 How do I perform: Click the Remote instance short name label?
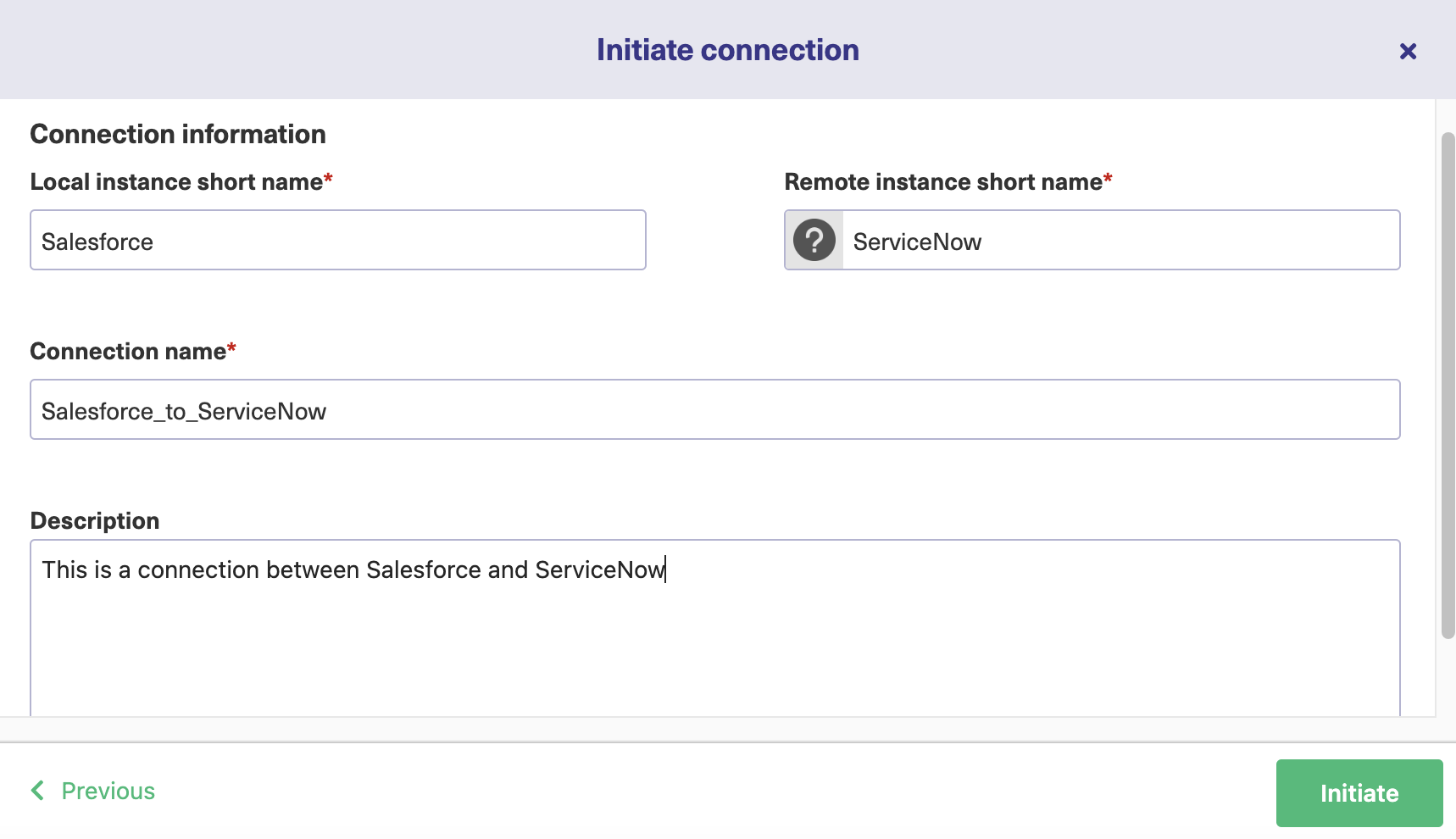pos(943,181)
